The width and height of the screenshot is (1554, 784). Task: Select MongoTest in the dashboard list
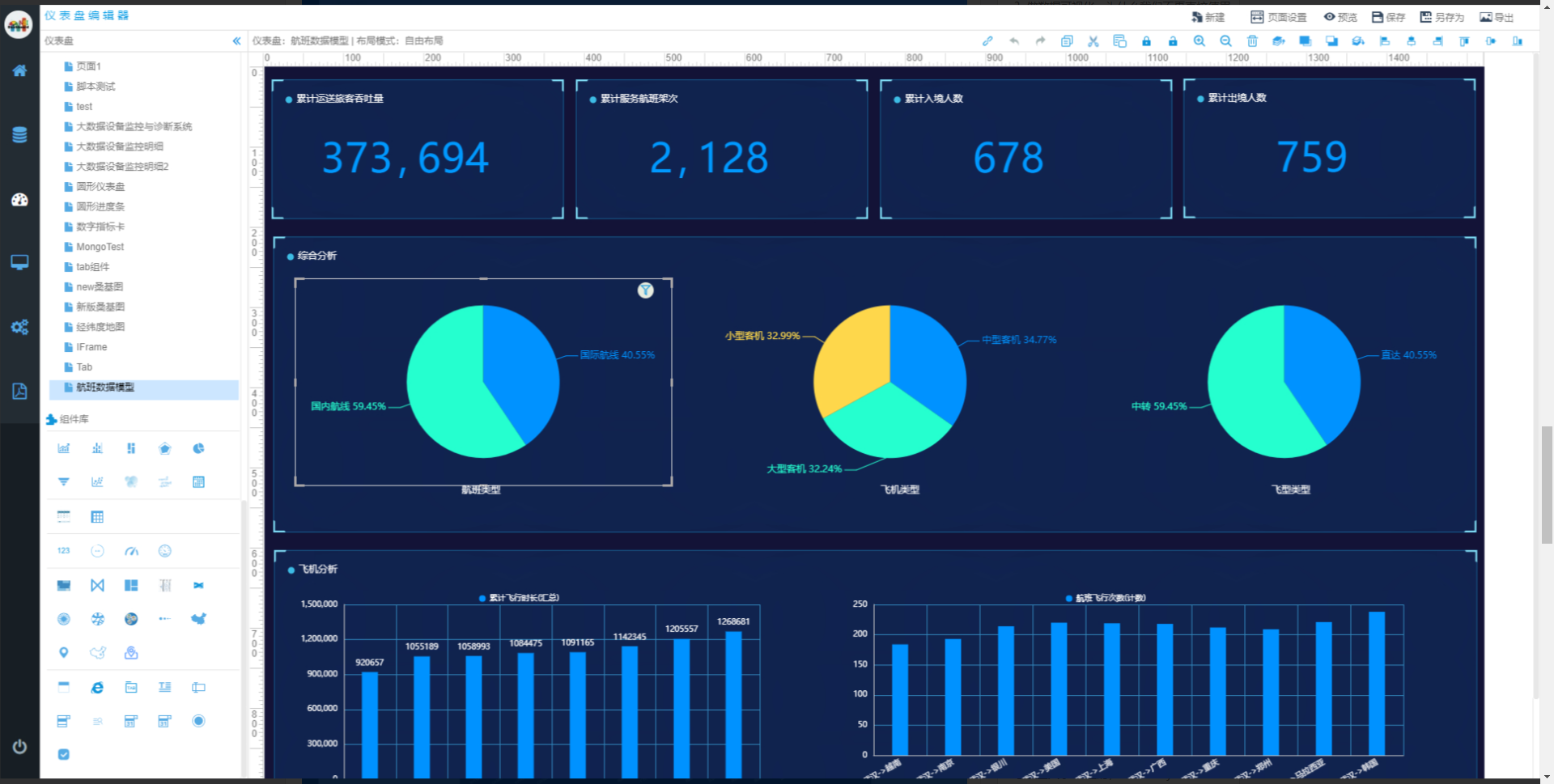[x=100, y=247]
